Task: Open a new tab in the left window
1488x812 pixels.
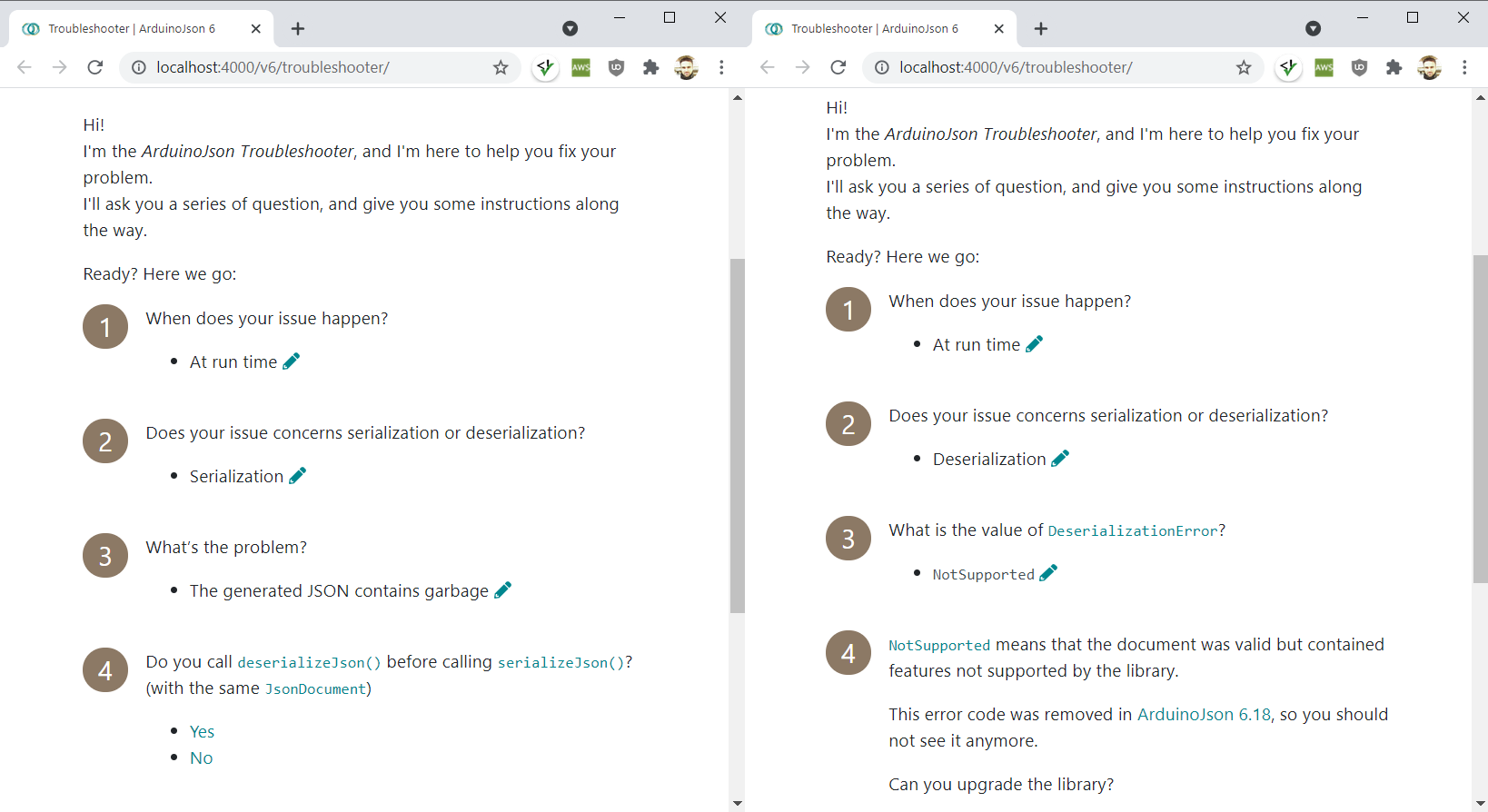Action: [297, 28]
